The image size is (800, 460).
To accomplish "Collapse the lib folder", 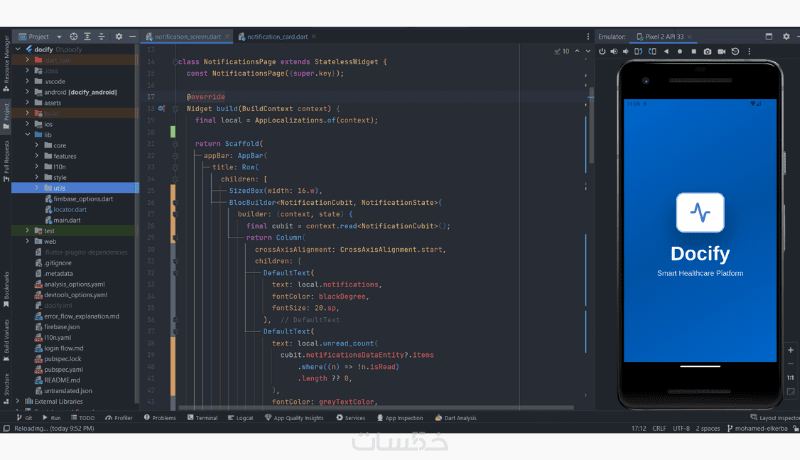I will (28, 135).
